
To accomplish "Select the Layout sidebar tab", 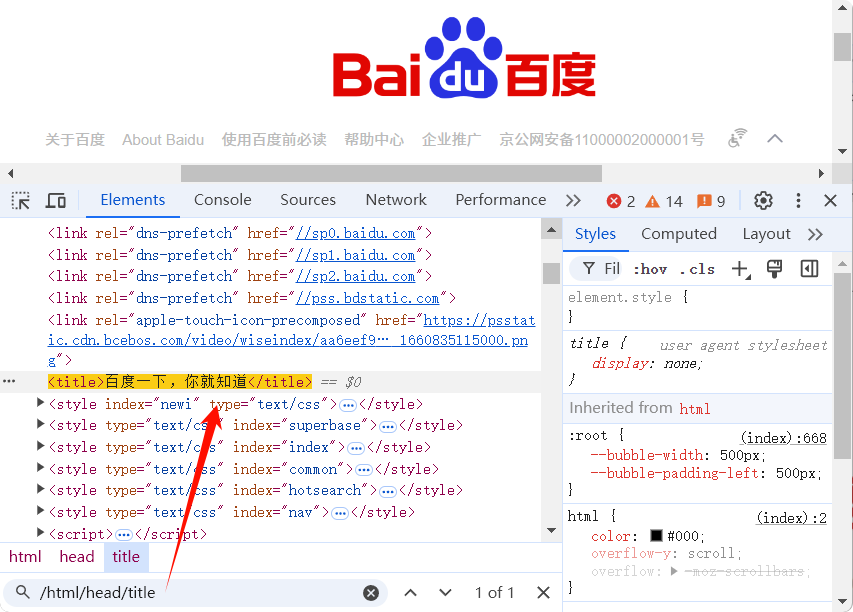I will 767,234.
